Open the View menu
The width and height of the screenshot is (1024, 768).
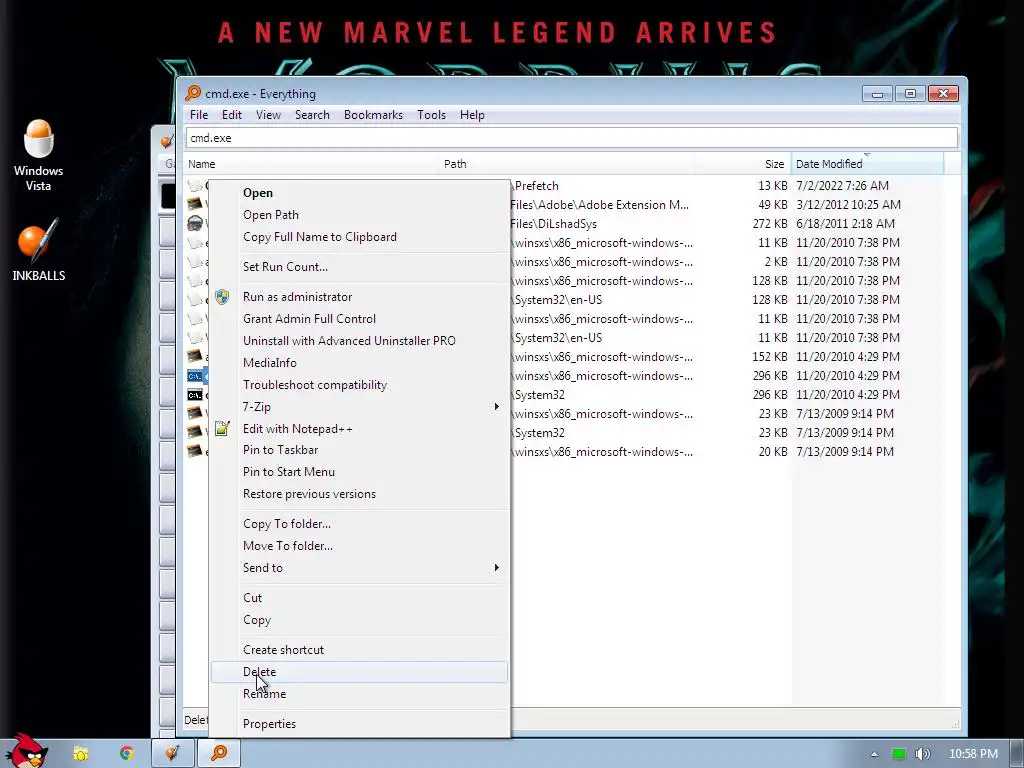tap(268, 115)
